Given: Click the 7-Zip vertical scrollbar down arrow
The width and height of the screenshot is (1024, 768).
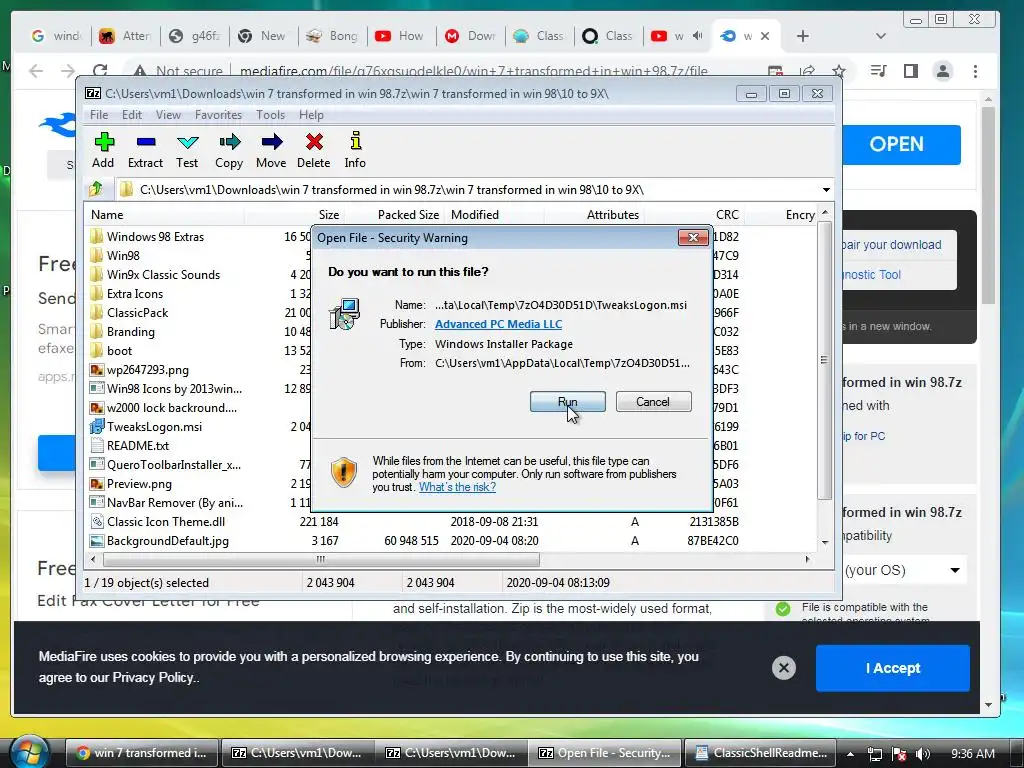Looking at the screenshot, I should click(x=825, y=543).
